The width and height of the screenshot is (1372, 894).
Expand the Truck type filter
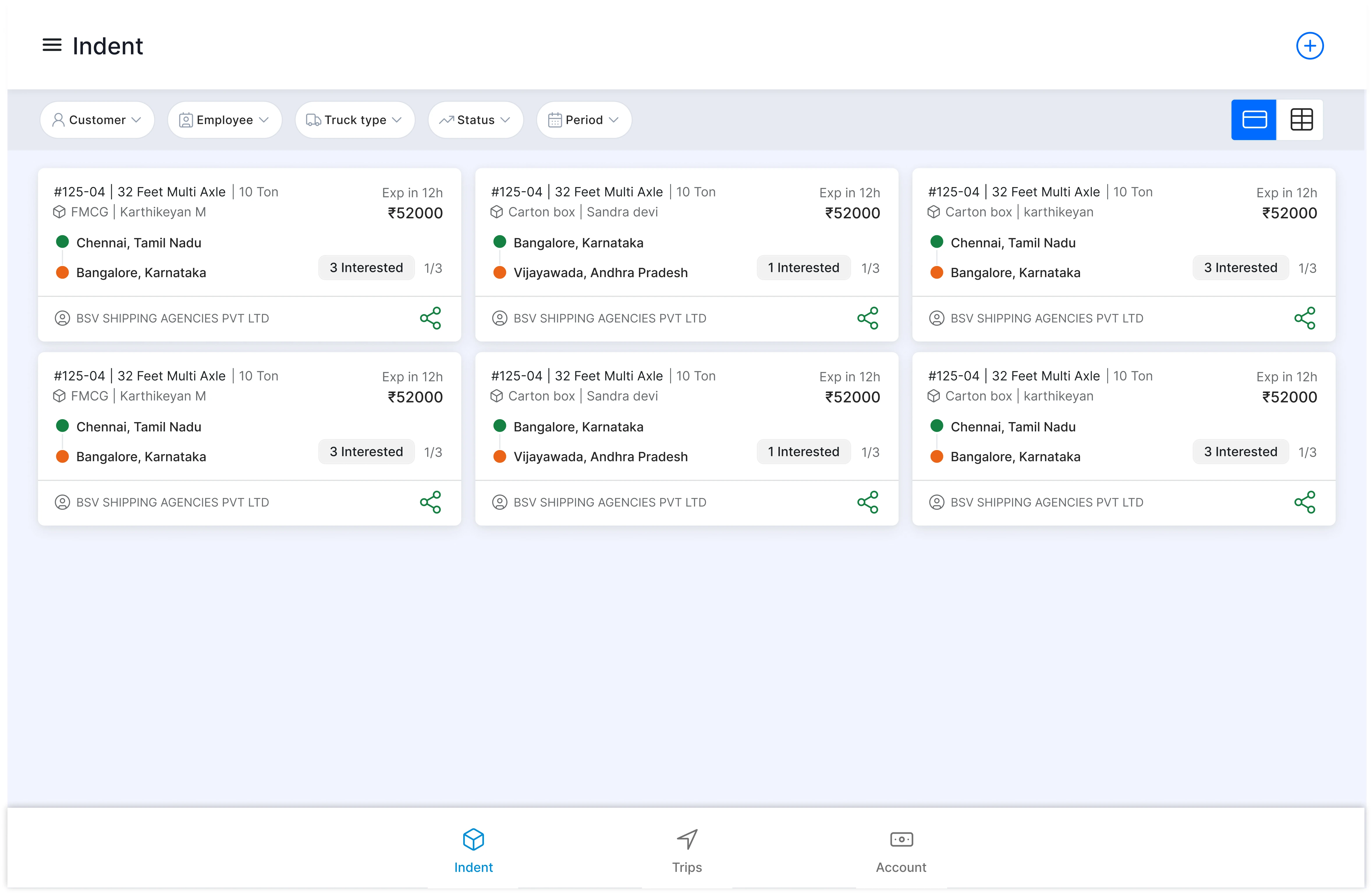(x=354, y=120)
